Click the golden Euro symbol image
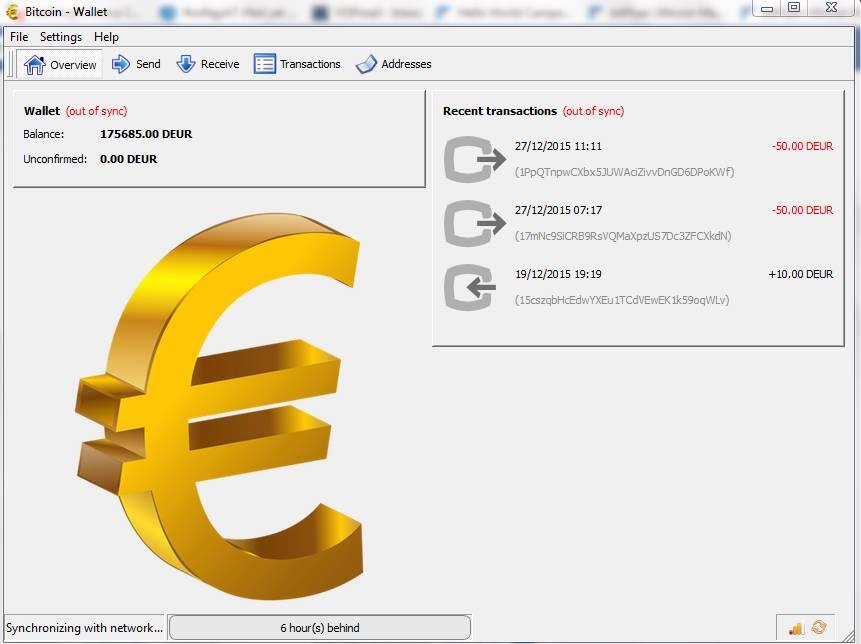Image resolution: width=861 pixels, height=644 pixels. (x=215, y=410)
